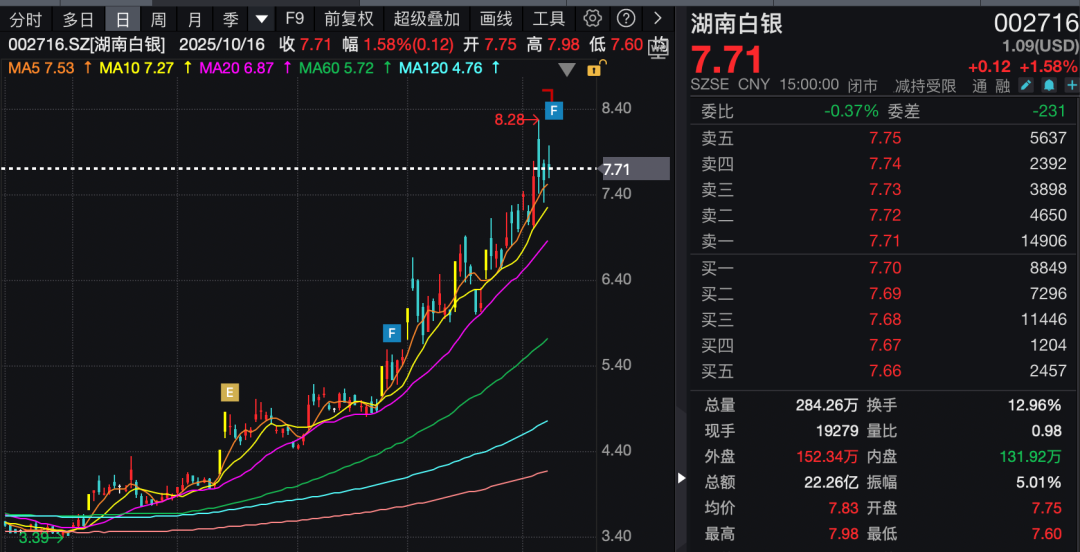
Task: Click the blue F marker near 8.28 high
Action: [x=553, y=109]
